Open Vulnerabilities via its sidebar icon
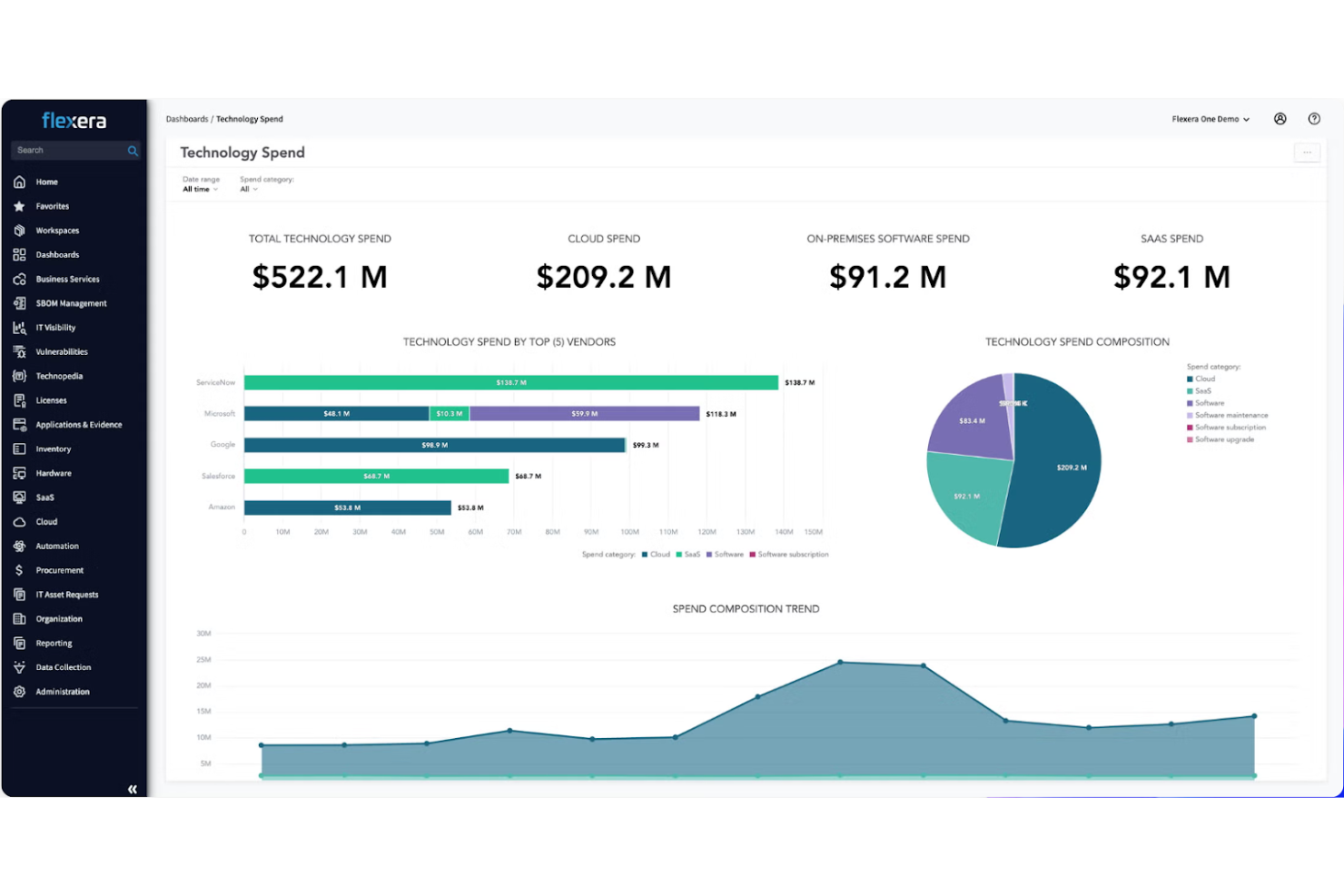1344x896 pixels. tap(19, 351)
